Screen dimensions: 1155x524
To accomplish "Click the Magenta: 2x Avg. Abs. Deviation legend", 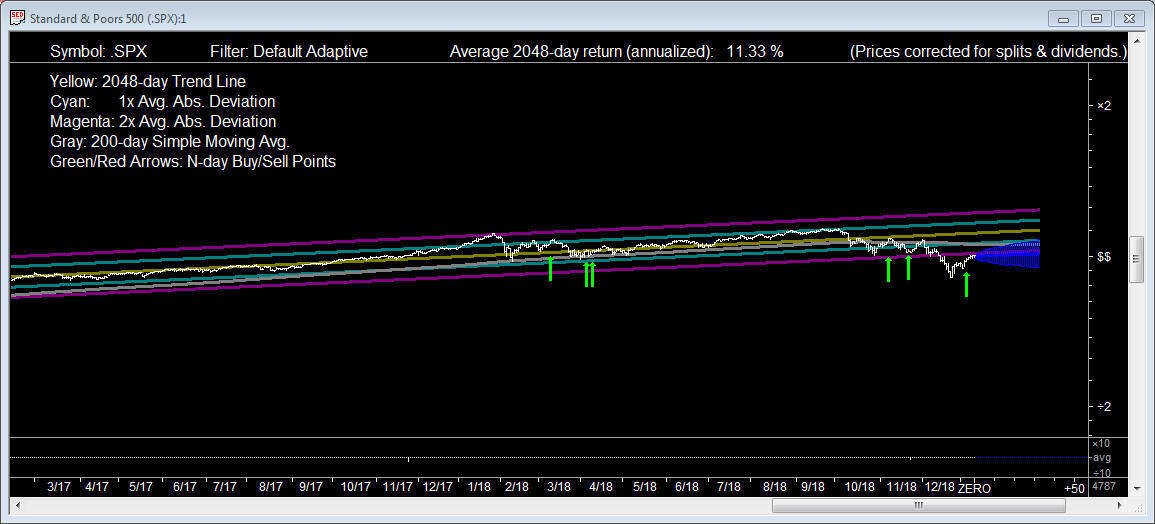I will 163,122.
